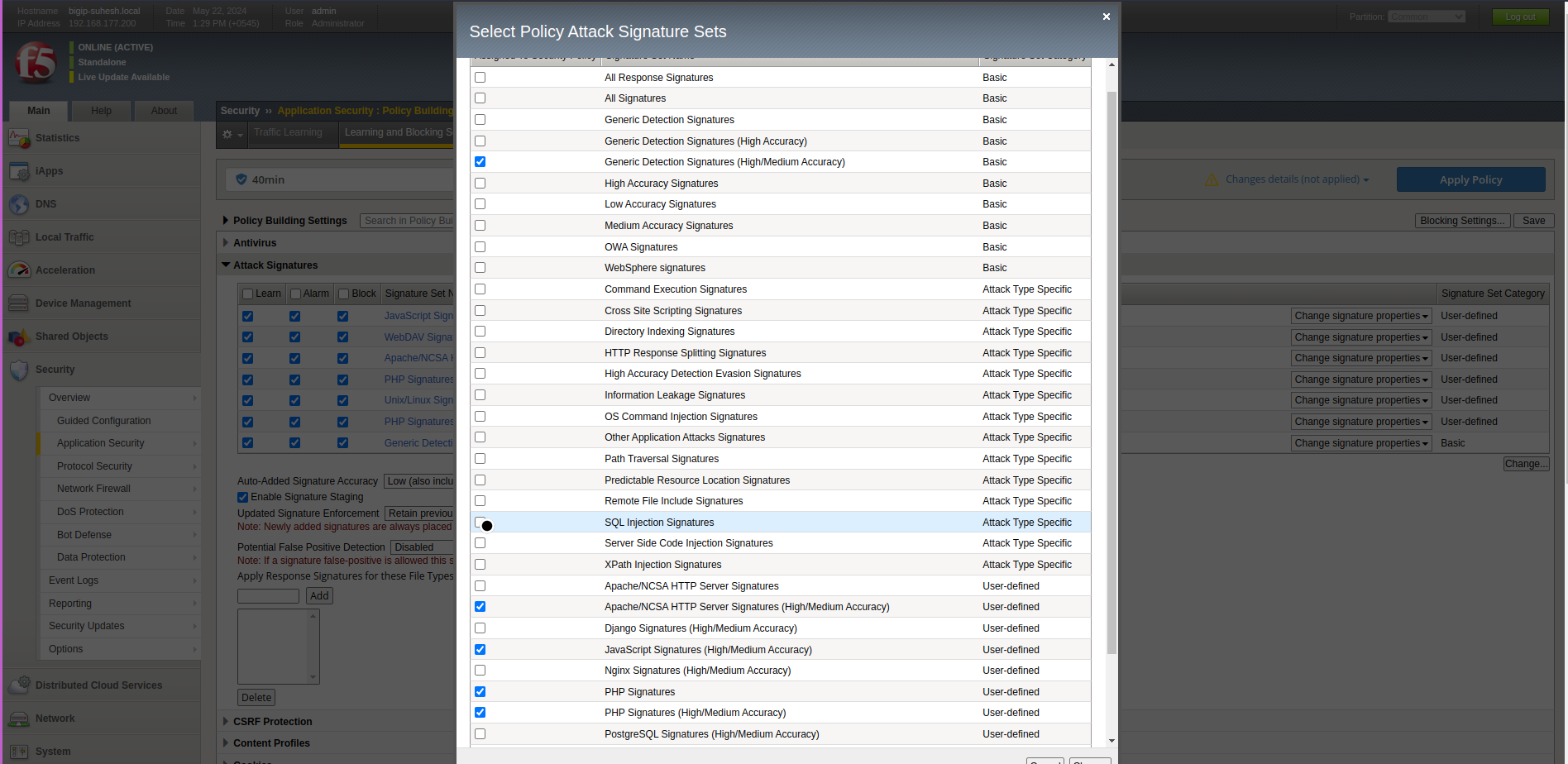Open the Statistics sidebar icon

point(19,138)
